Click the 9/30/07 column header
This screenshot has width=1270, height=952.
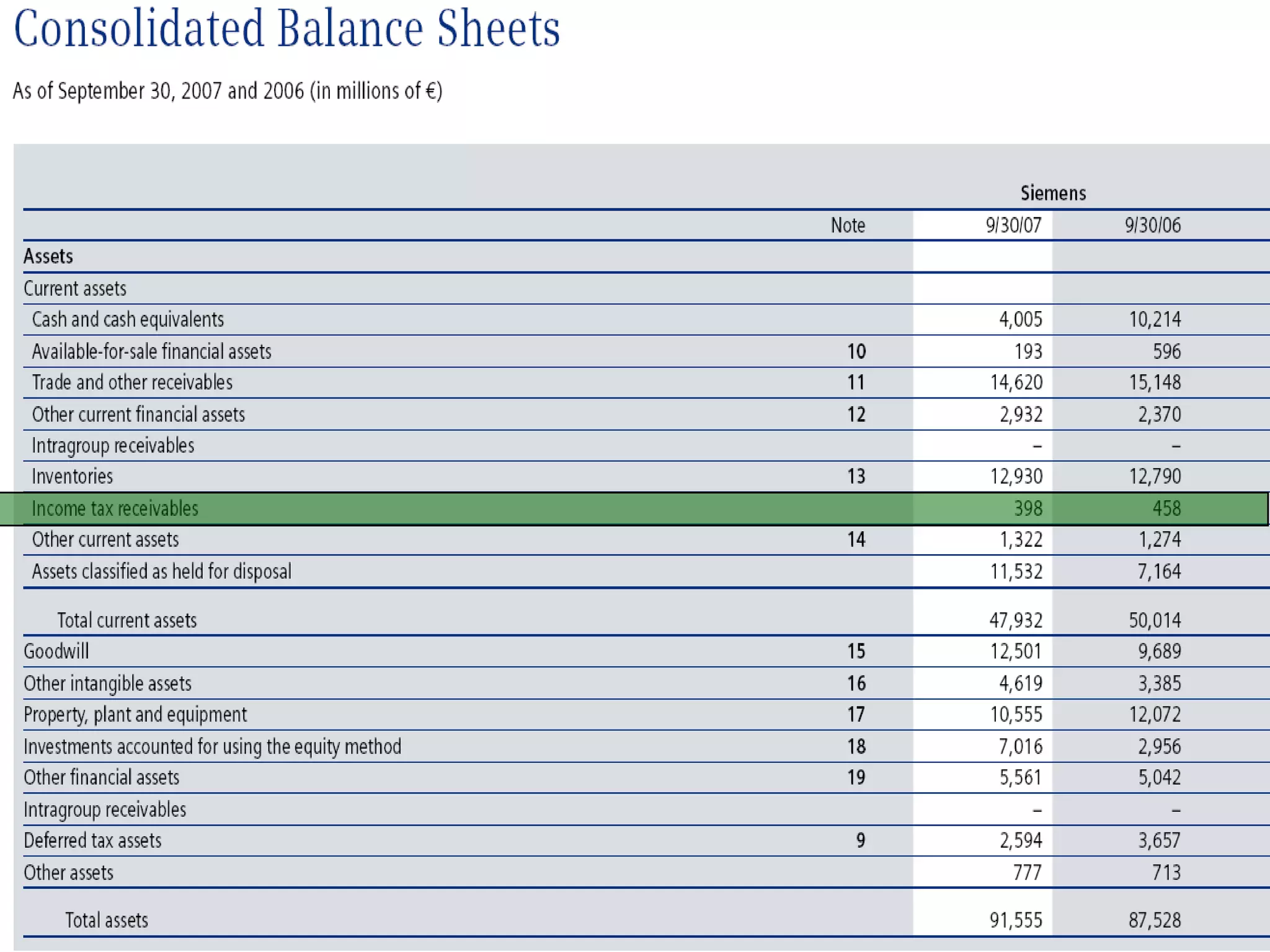click(x=1013, y=225)
